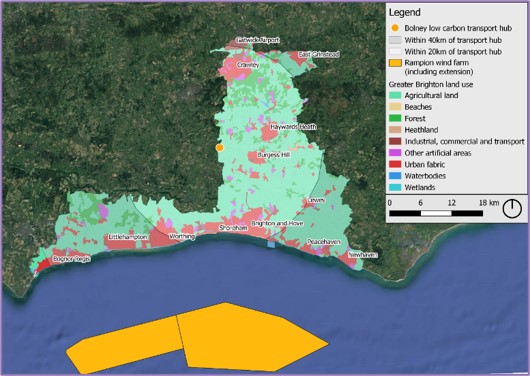Click the Haywards Heath town label
The width and height of the screenshot is (530, 376).
coord(293,127)
